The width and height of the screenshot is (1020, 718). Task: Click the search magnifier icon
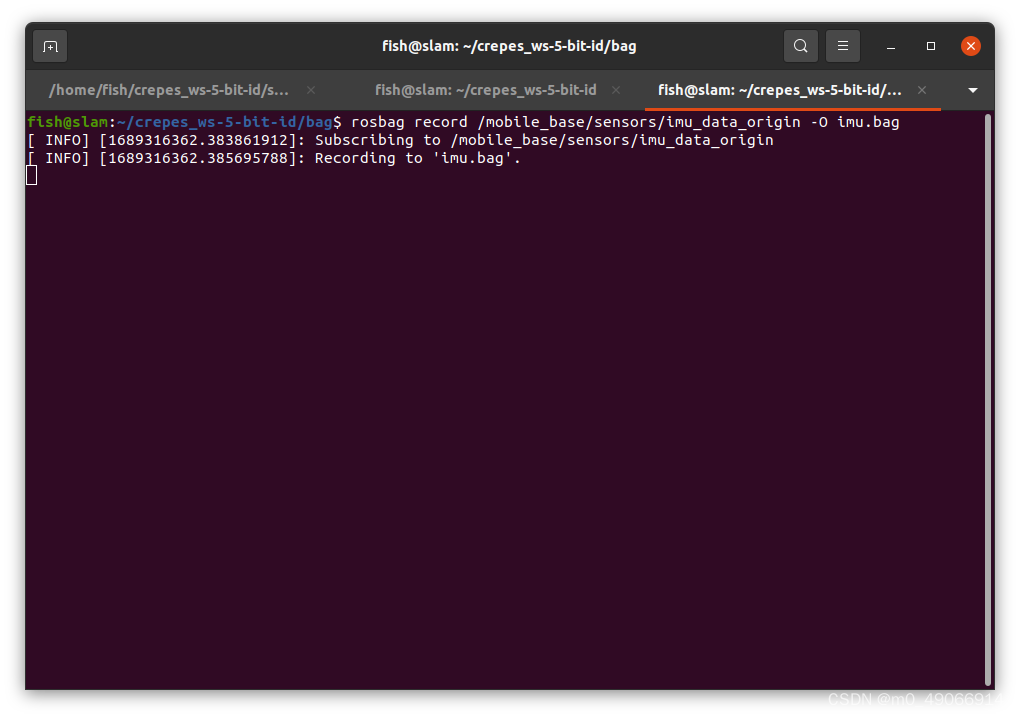pos(800,46)
